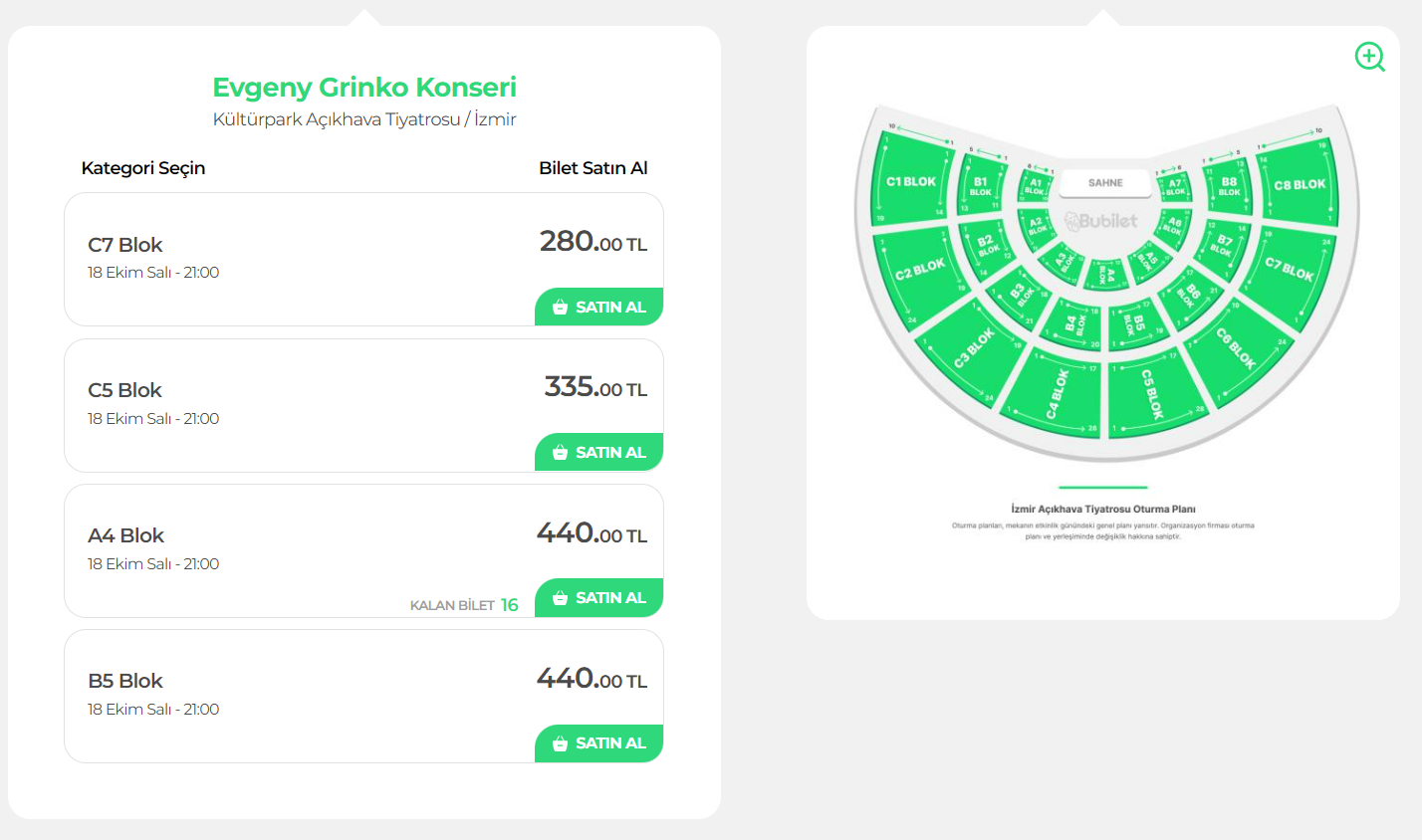
Task: Buy the 335.00 TL C5 Blok ticket
Action: pos(599,453)
